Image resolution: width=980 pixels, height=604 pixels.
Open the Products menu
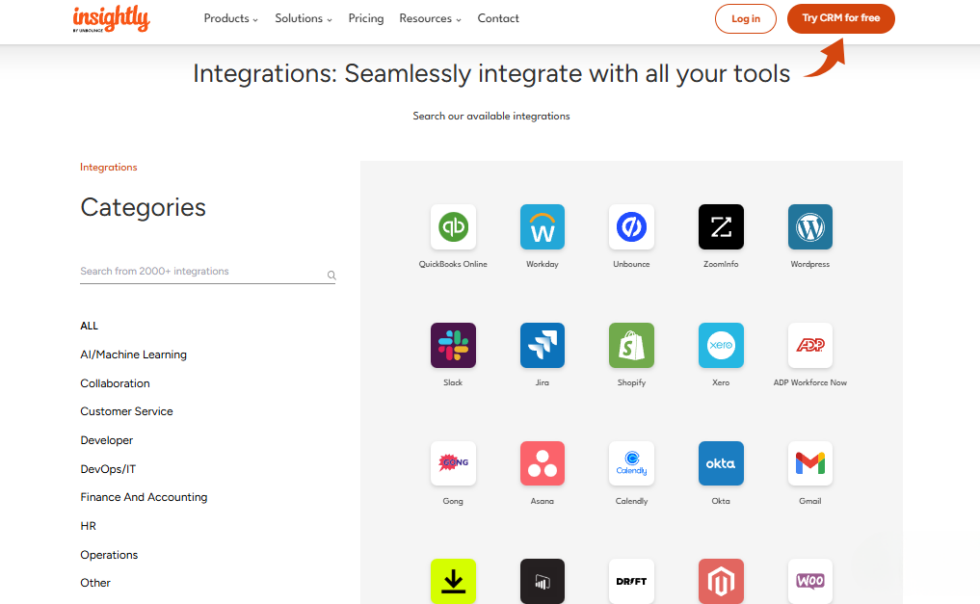tap(230, 18)
